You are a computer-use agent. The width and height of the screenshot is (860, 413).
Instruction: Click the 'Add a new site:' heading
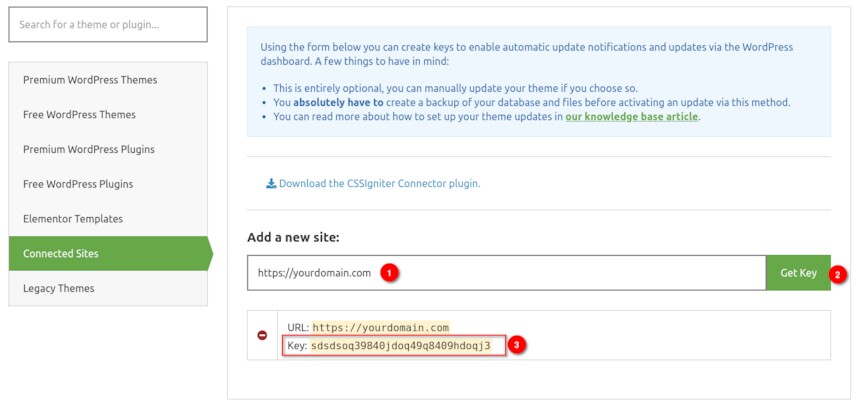click(x=293, y=237)
